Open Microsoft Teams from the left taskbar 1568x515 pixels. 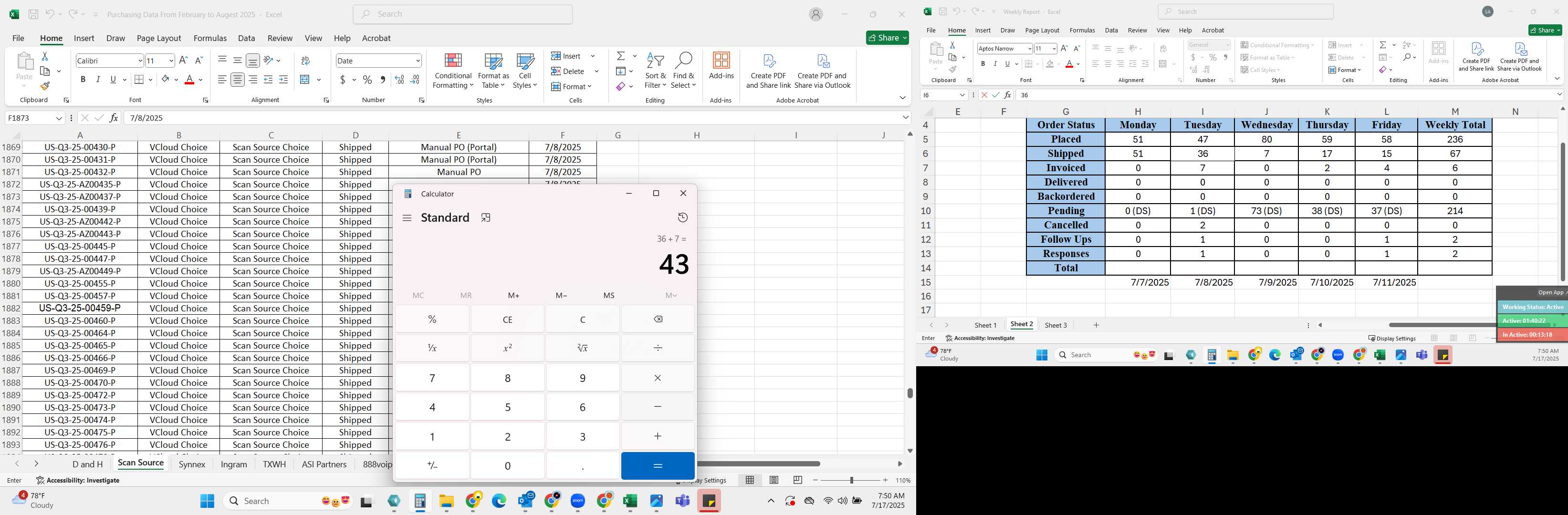click(x=682, y=501)
